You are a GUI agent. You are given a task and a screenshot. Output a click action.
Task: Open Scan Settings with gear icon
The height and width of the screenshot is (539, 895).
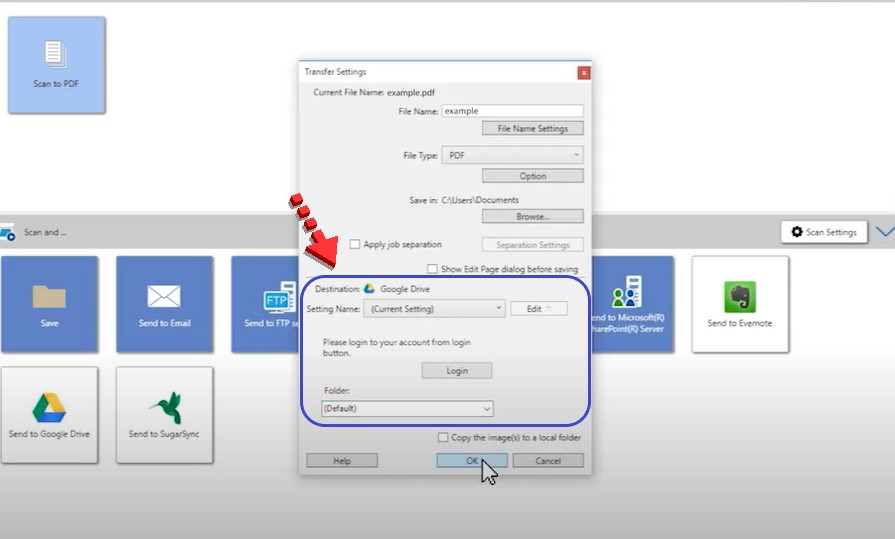pyautogui.click(x=823, y=232)
